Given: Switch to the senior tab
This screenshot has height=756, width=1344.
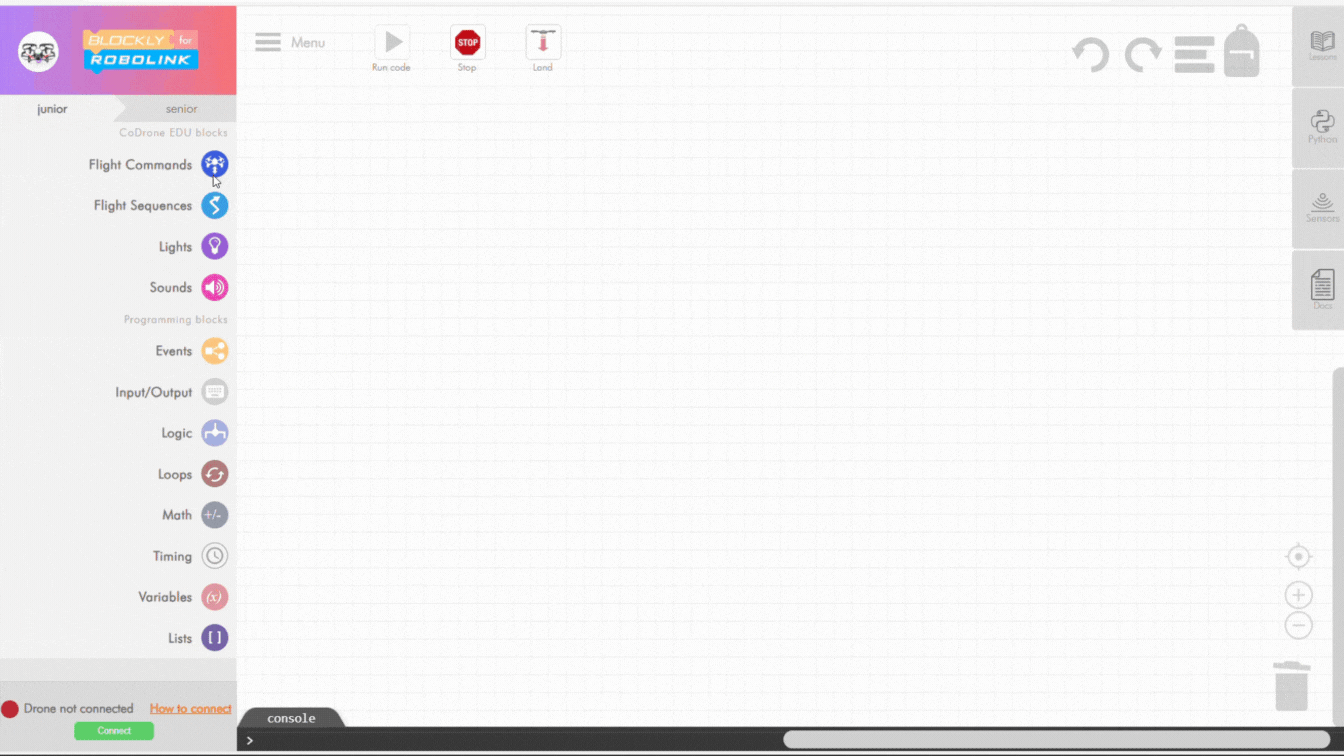Looking at the screenshot, I should coord(181,109).
